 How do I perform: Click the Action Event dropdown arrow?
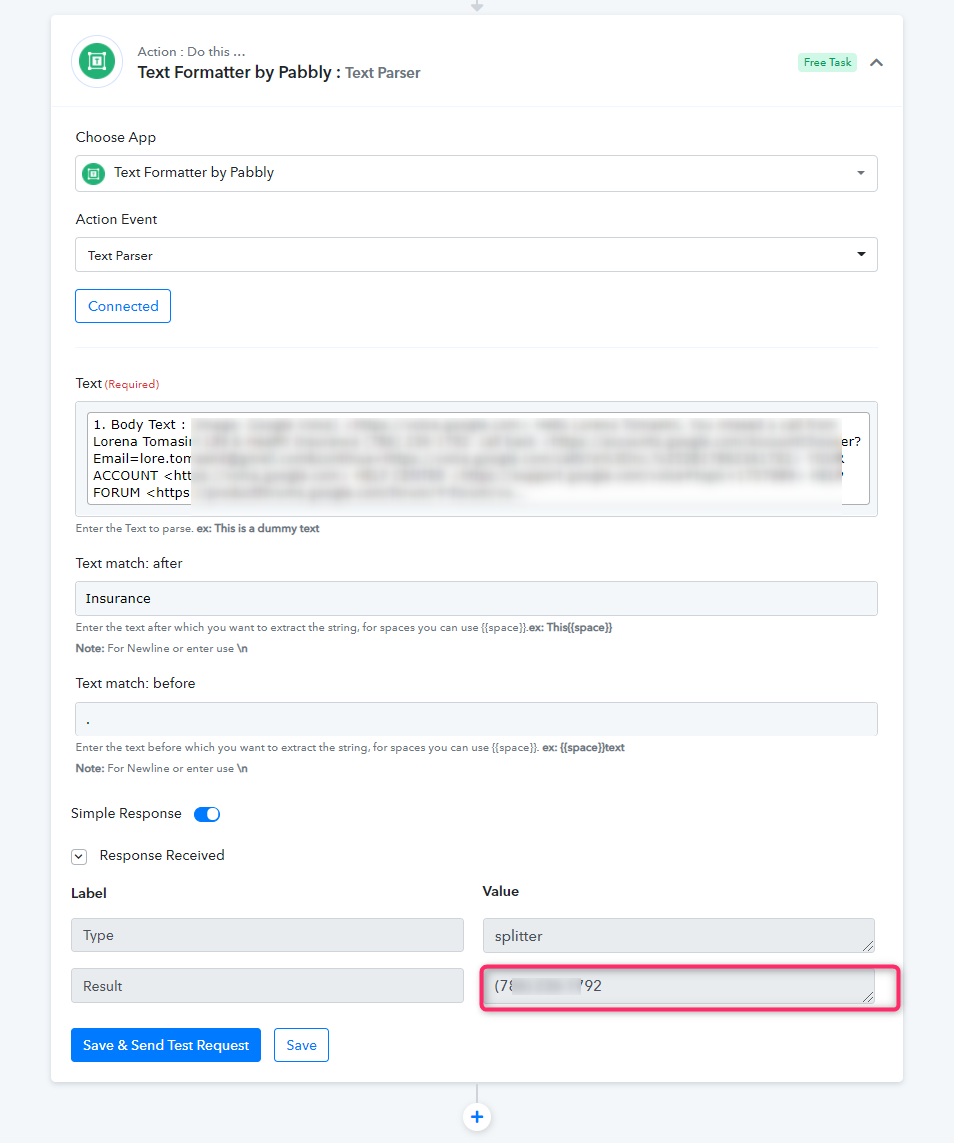tap(861, 254)
